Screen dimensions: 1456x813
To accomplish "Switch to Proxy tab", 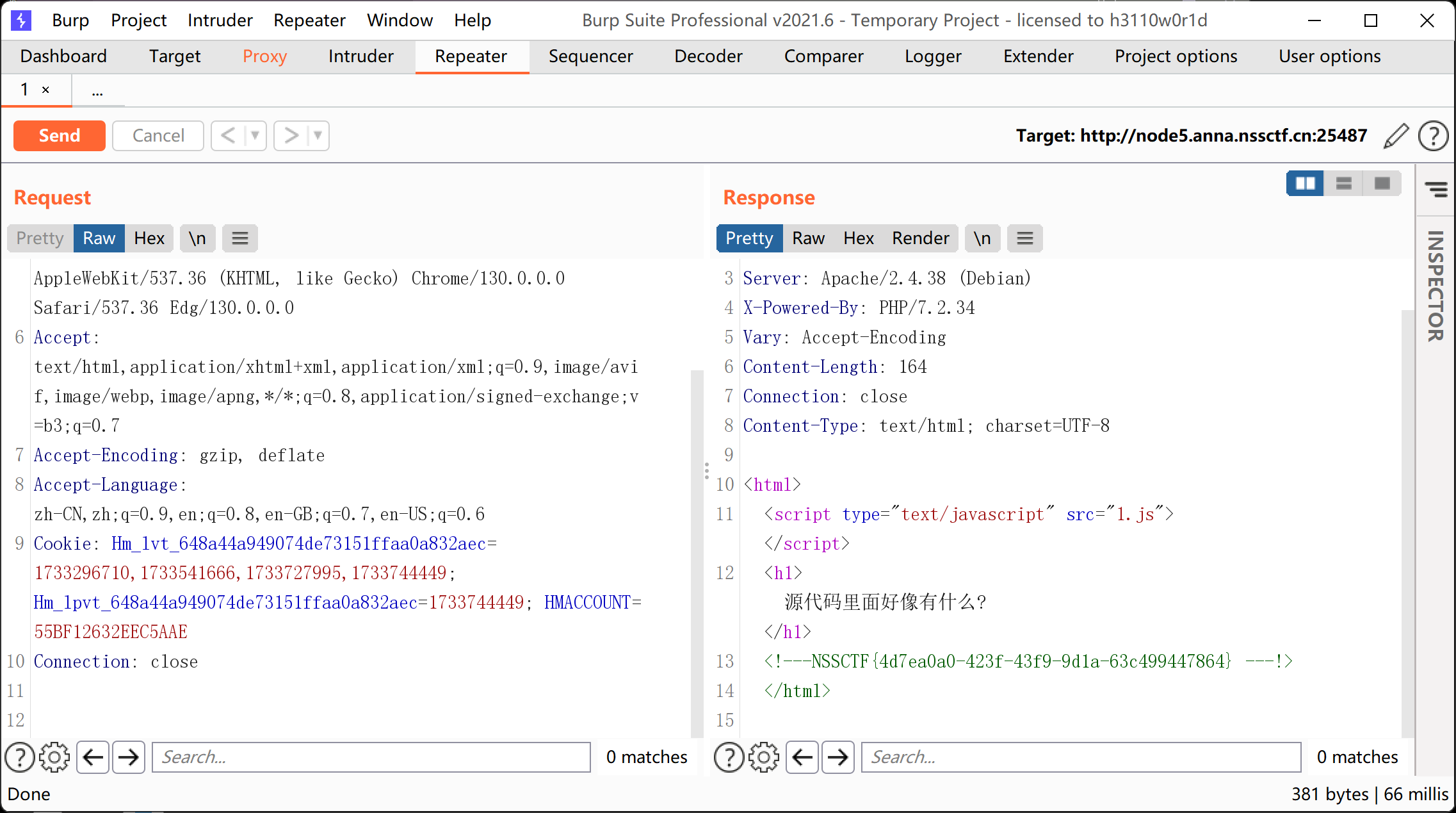I will (264, 56).
